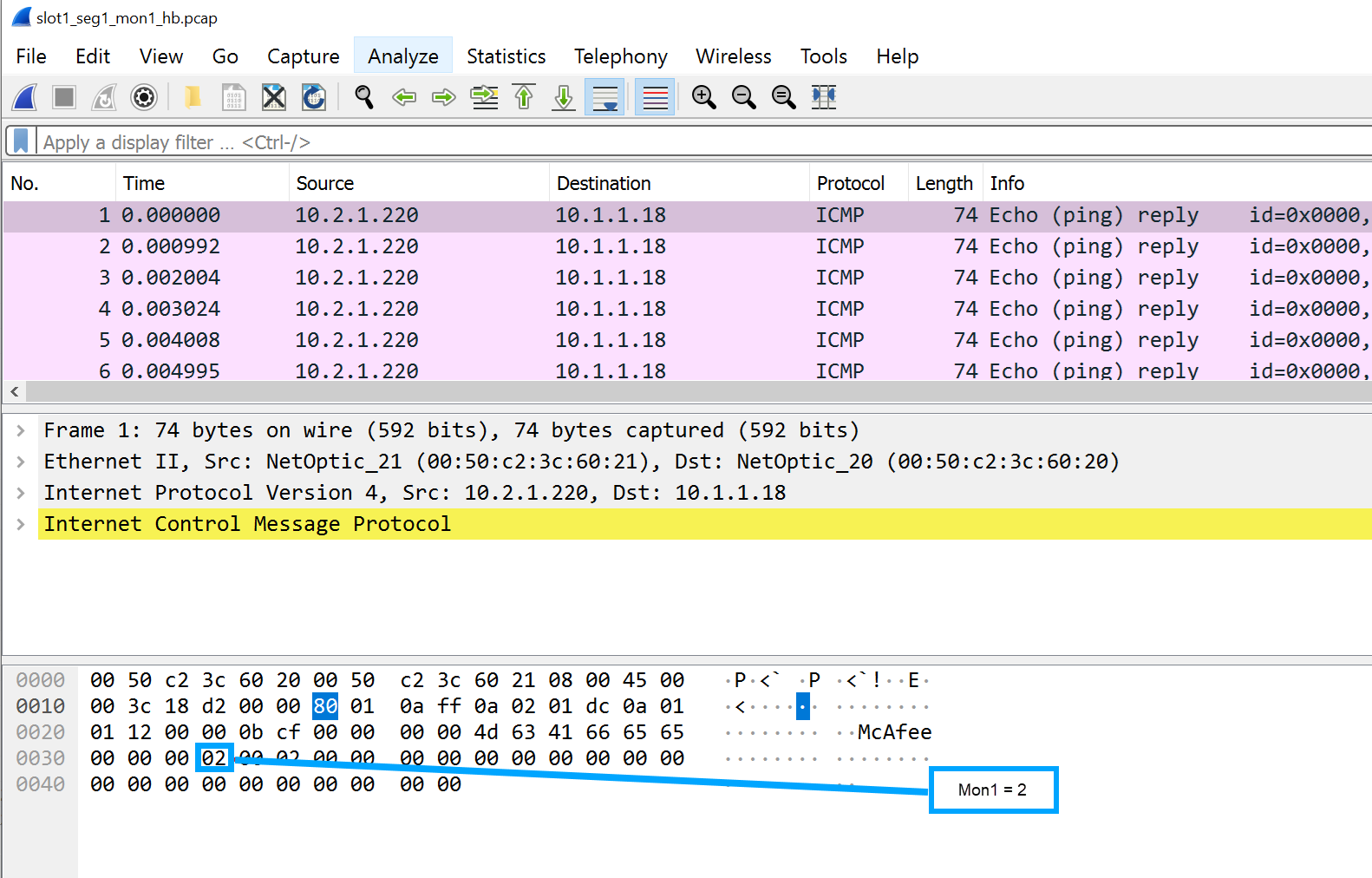Sort packets by the Destination column
This screenshot has height=878, width=1372.
click(x=679, y=183)
